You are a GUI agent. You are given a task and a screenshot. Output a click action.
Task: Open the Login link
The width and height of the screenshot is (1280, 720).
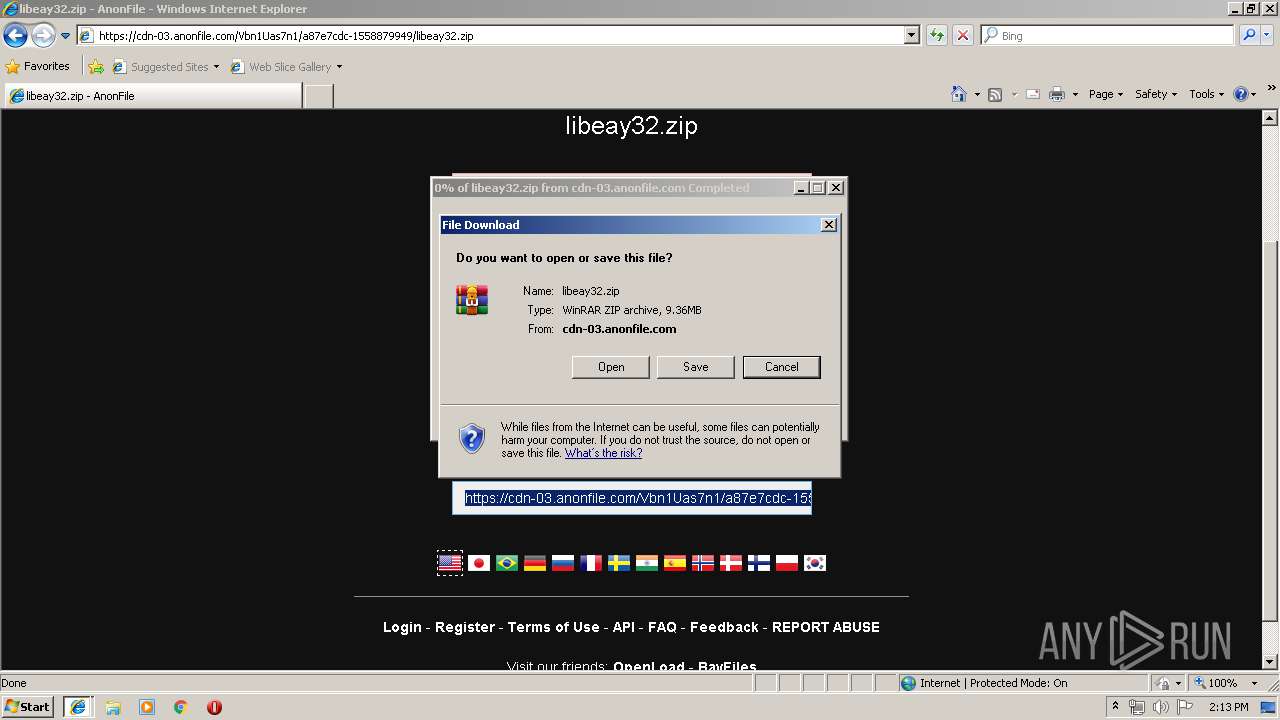(x=402, y=627)
